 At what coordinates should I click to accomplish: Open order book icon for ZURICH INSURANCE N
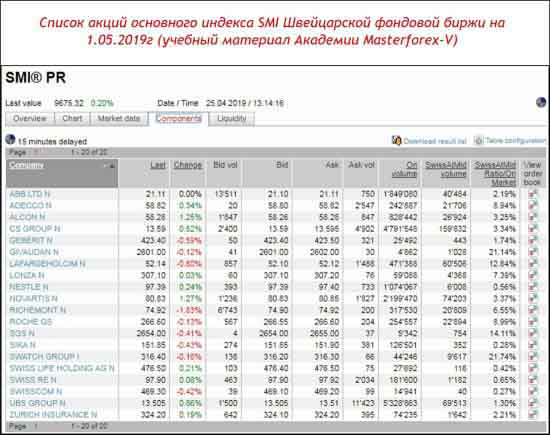click(533, 415)
